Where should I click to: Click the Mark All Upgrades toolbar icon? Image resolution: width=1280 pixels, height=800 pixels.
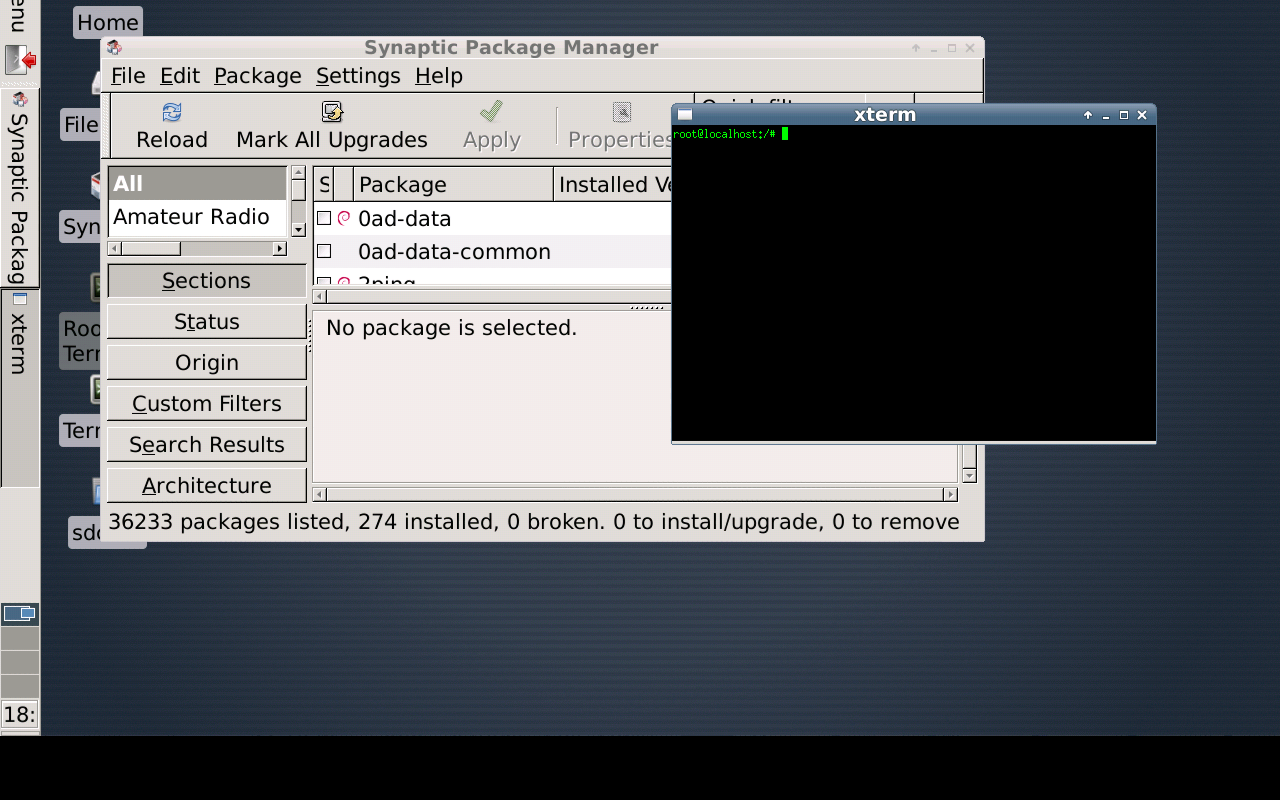pos(331,112)
